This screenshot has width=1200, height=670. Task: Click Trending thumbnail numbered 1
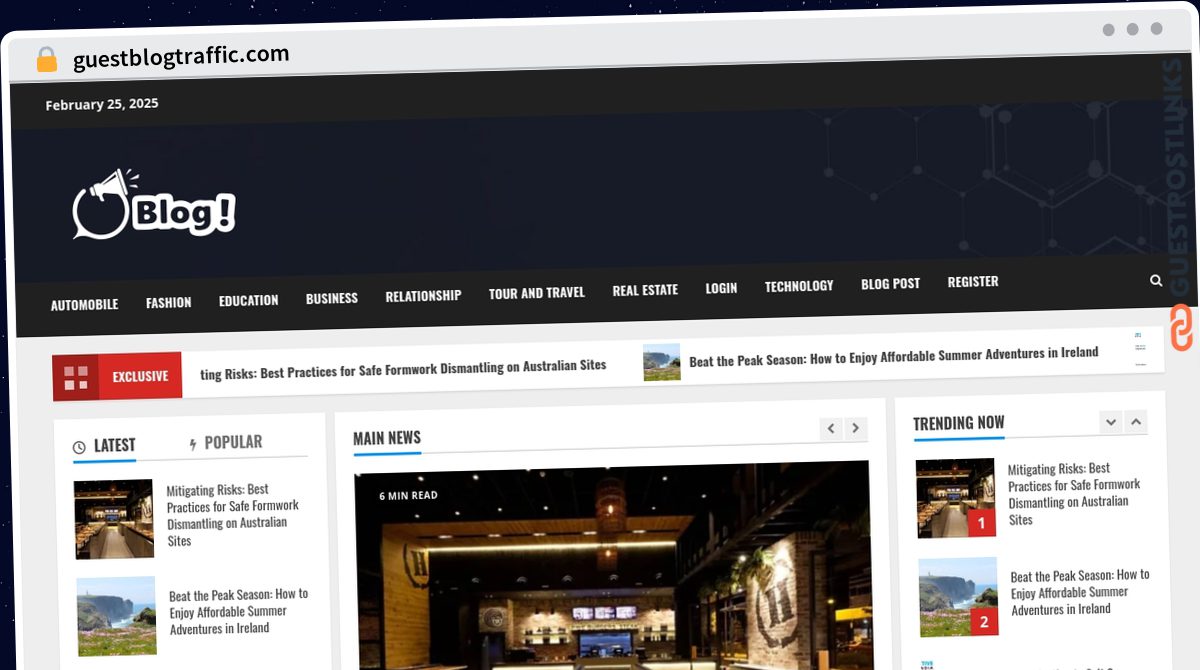956,498
